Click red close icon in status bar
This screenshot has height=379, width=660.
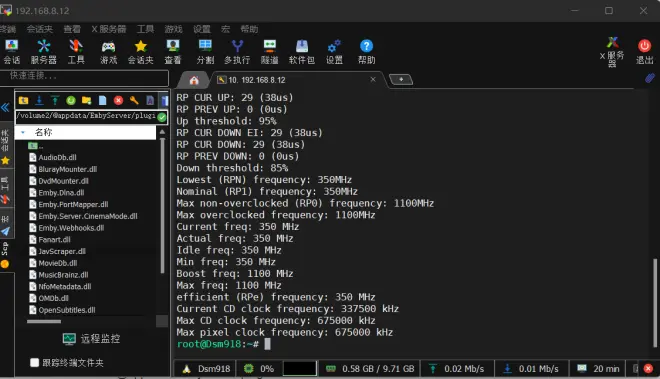[x=648, y=368]
